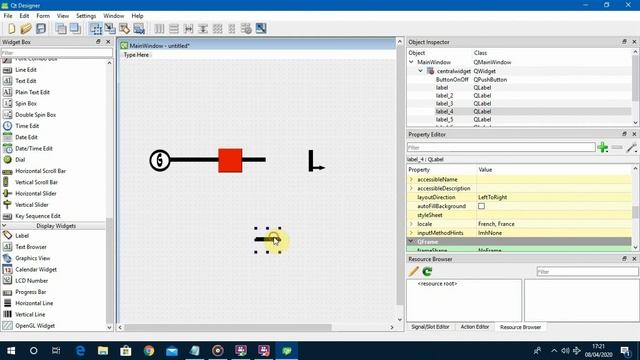Select ButtonOnOff in Object Inspector

point(452,80)
